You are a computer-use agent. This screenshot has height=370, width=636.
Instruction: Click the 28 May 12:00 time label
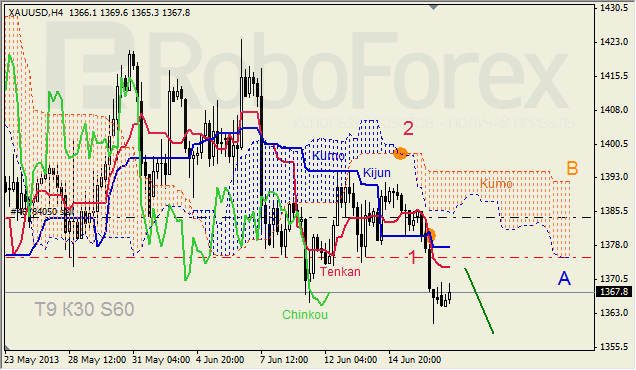click(97, 360)
